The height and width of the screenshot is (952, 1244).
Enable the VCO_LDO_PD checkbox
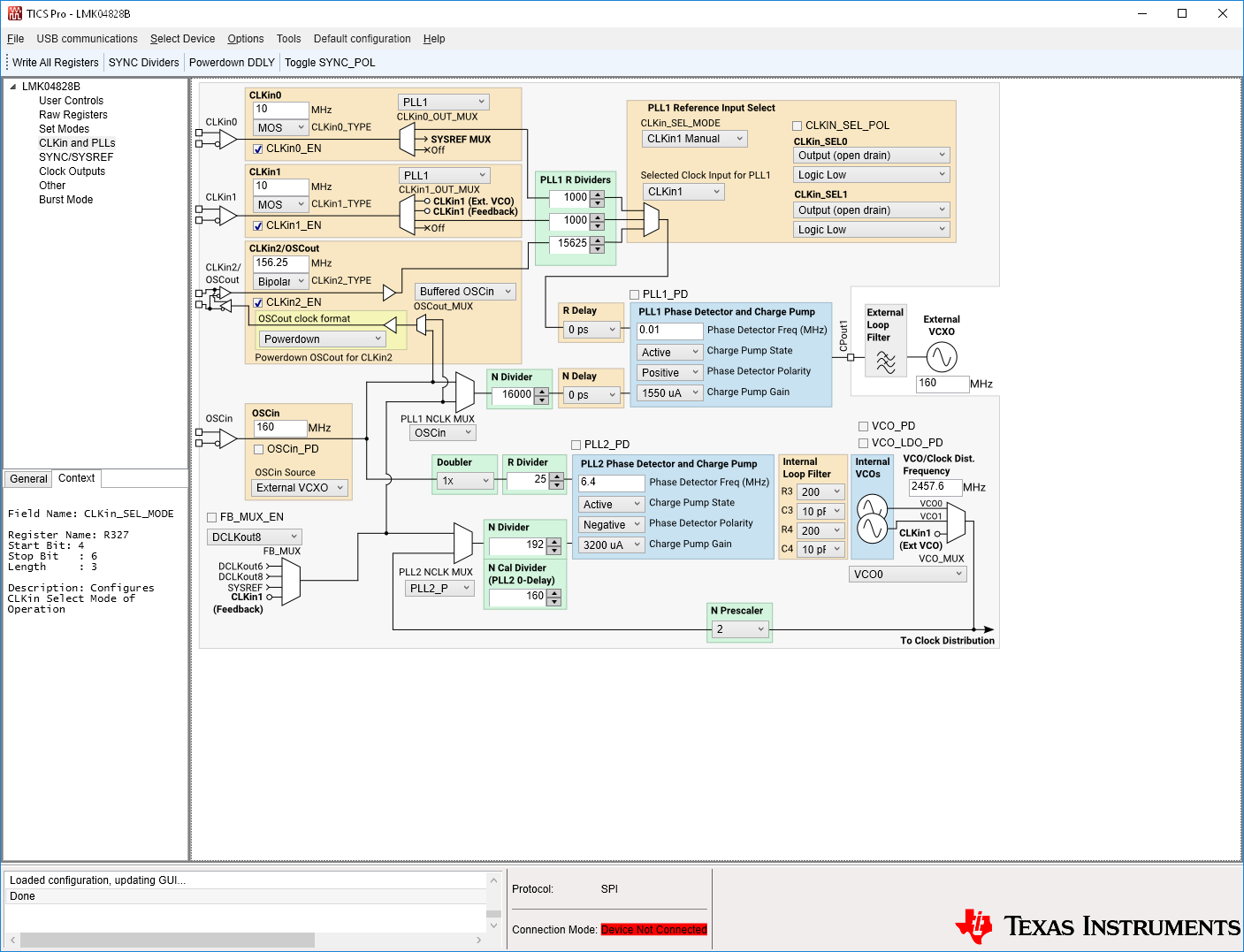[x=863, y=444]
